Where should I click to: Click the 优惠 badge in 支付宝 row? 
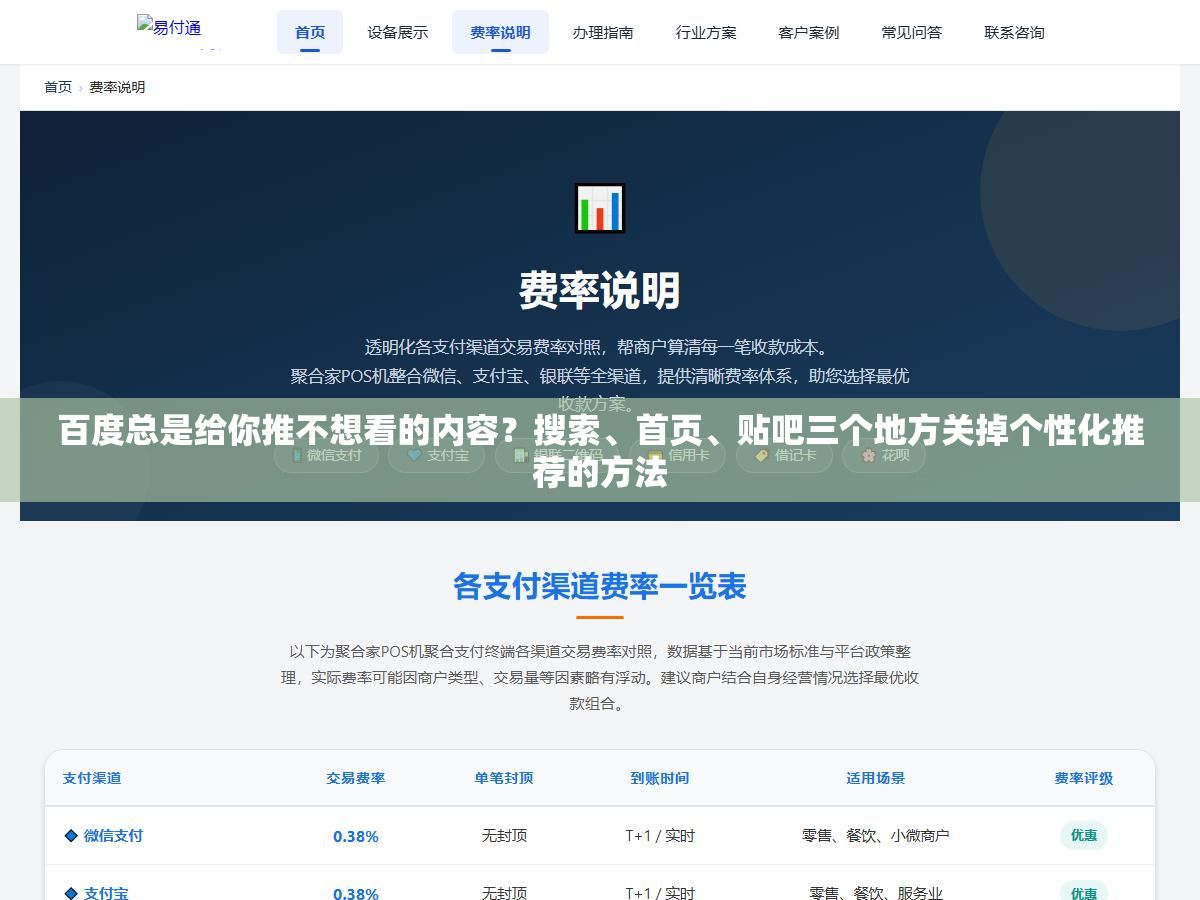(x=1084, y=892)
